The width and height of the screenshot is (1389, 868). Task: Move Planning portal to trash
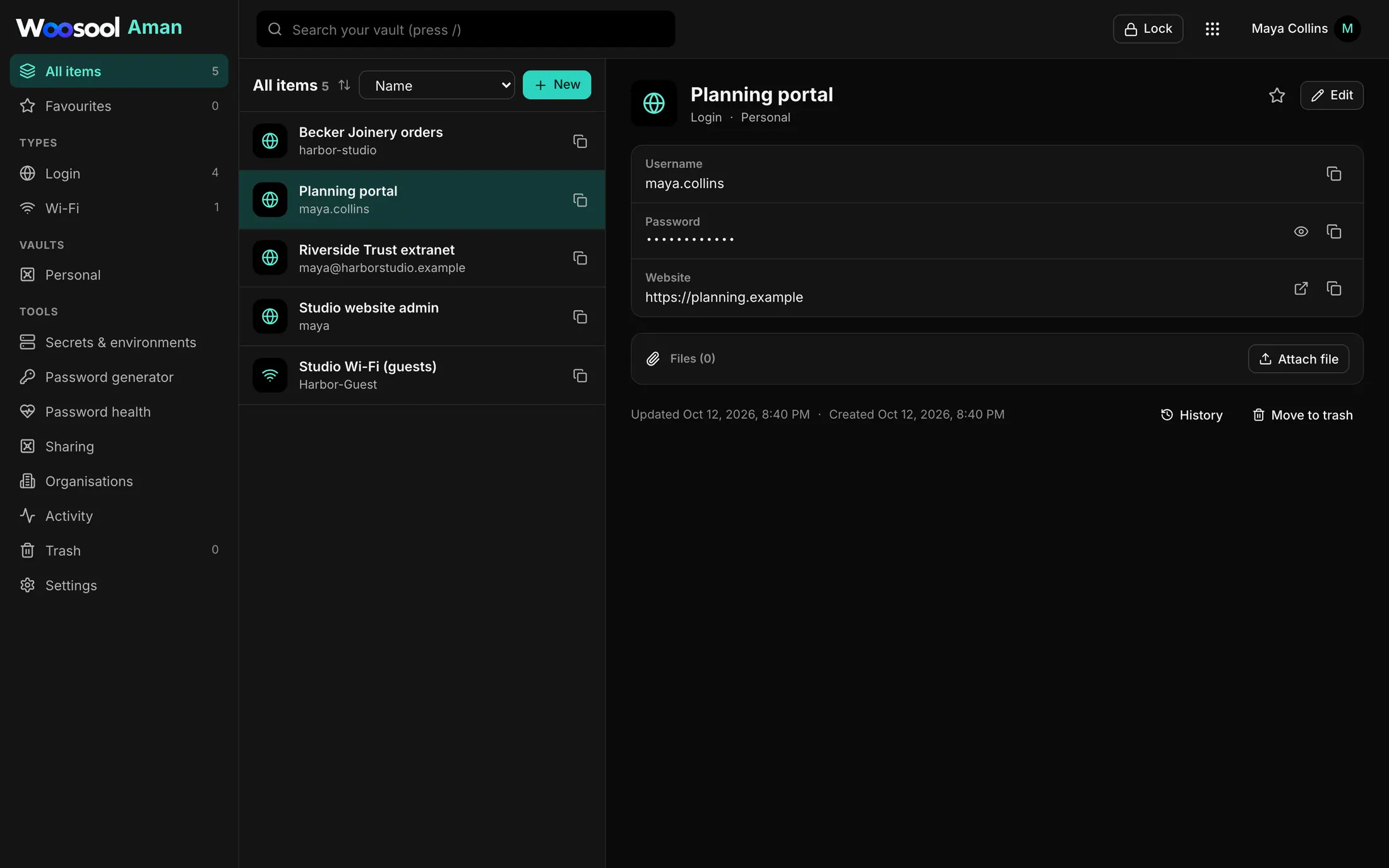tap(1303, 415)
